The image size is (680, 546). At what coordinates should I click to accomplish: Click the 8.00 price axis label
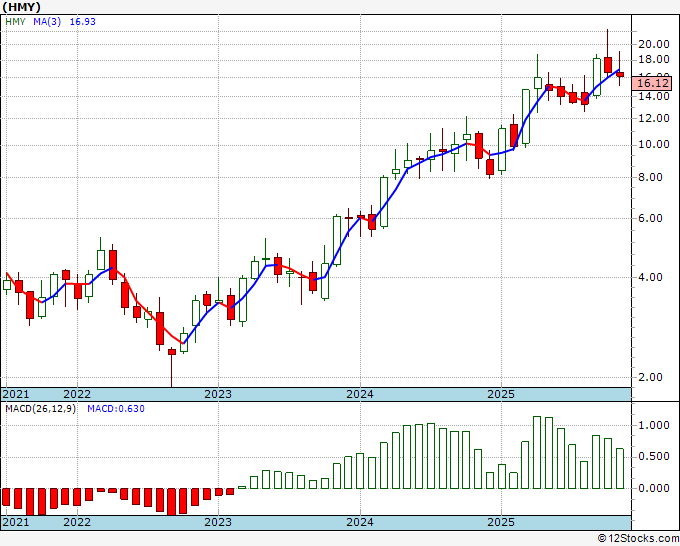[x=651, y=177]
